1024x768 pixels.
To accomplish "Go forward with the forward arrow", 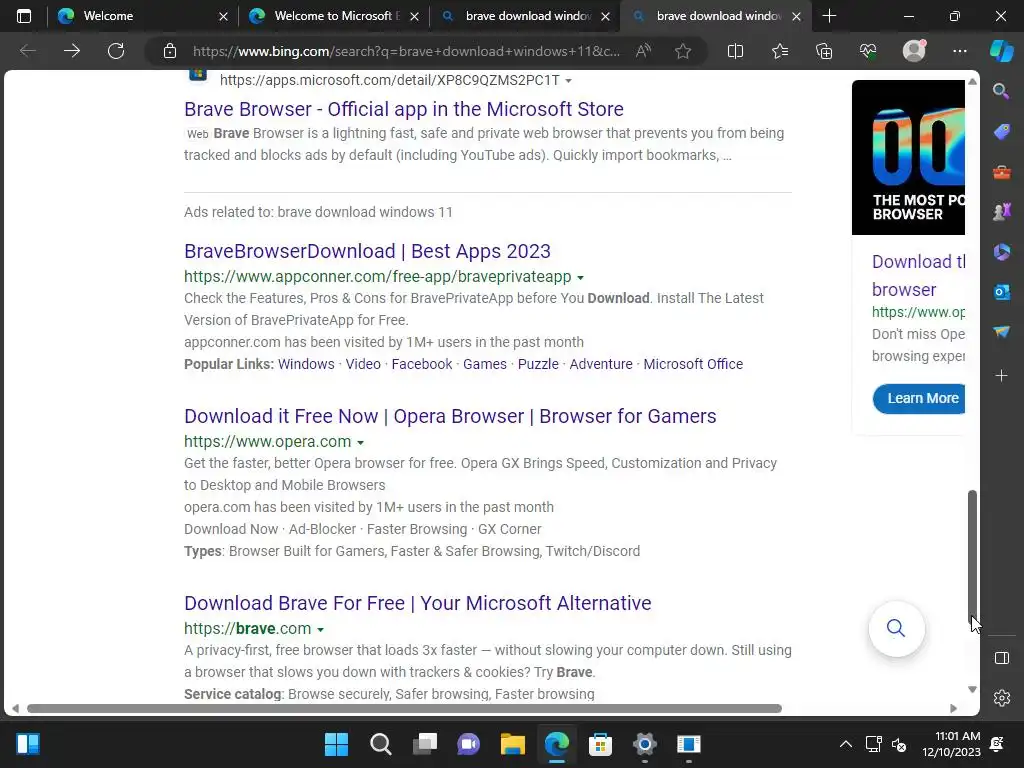I will 72,50.
